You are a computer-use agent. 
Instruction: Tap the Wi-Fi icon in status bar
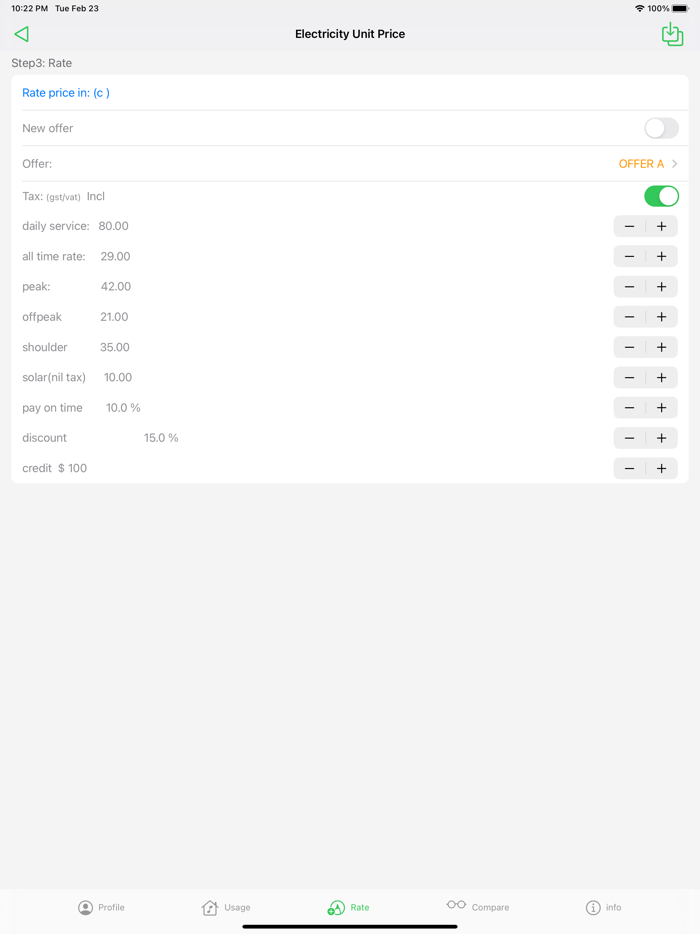639,8
